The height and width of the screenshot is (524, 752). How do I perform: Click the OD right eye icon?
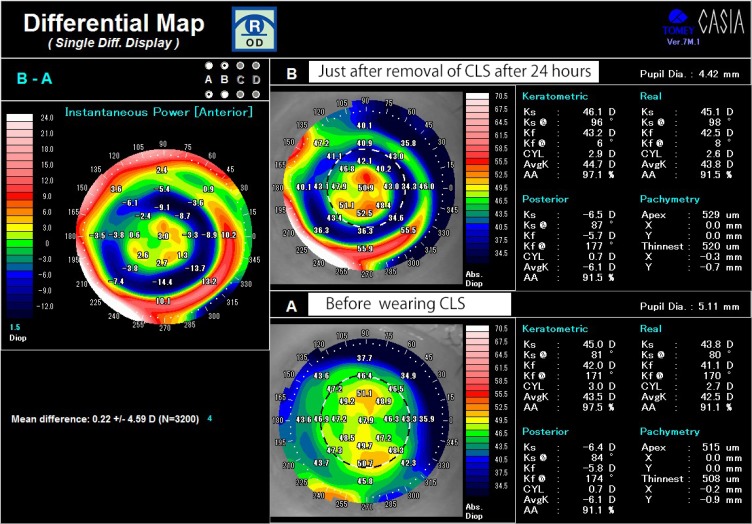click(254, 29)
